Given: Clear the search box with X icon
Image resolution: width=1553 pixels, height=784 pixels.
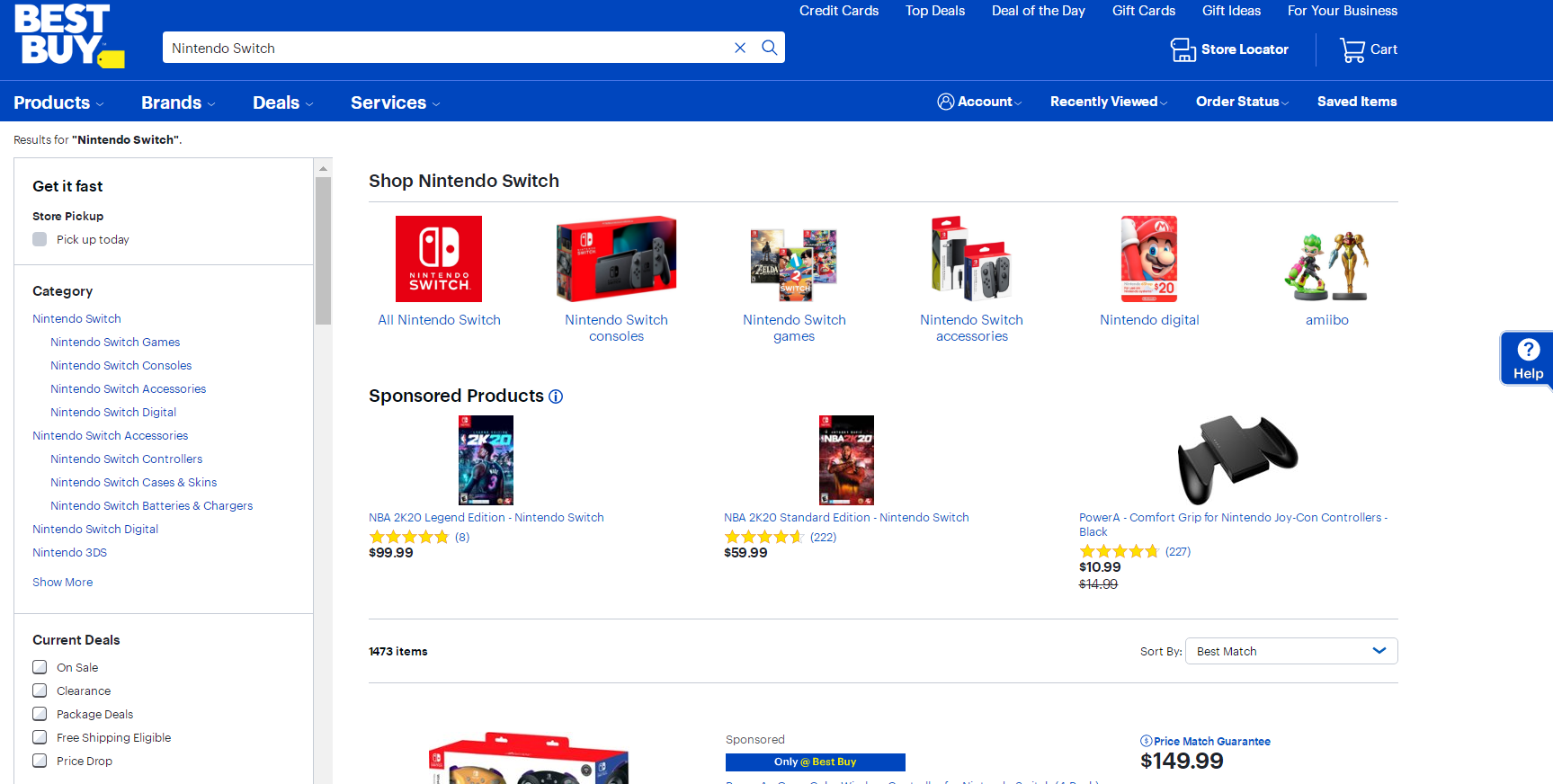Looking at the screenshot, I should (740, 48).
